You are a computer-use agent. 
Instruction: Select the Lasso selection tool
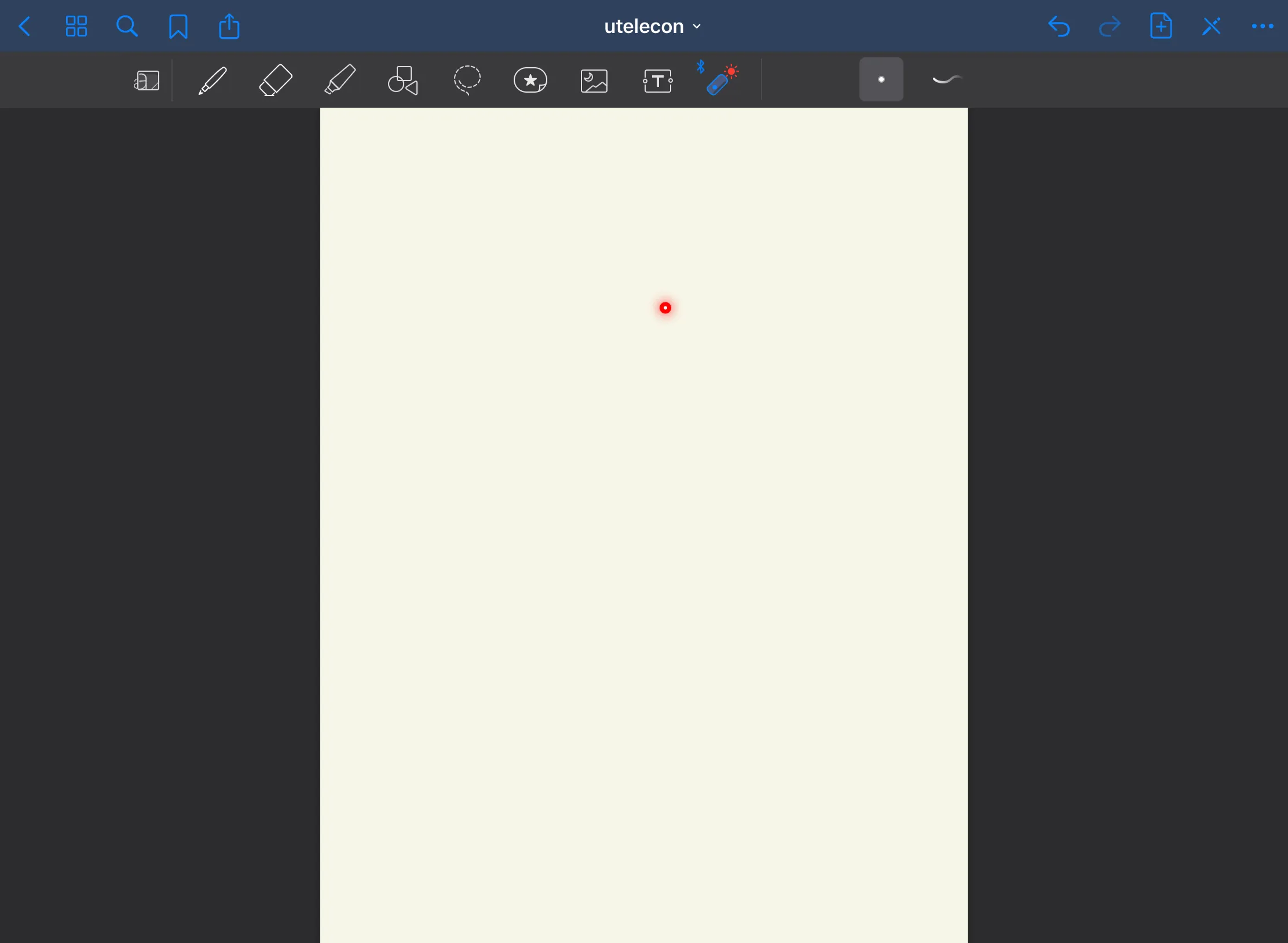(467, 81)
